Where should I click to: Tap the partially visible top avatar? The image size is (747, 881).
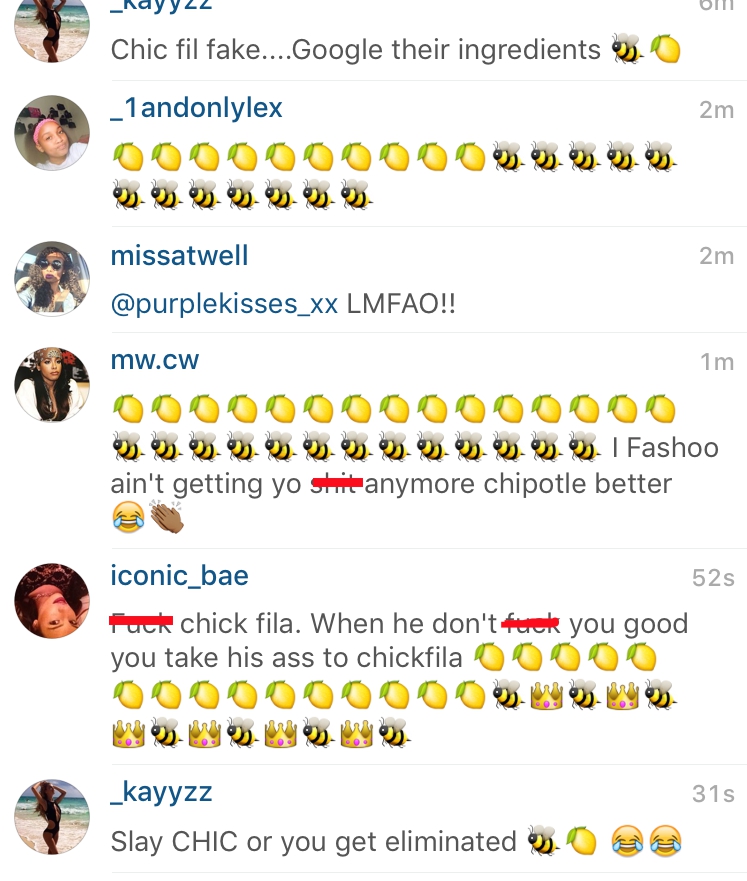(x=52, y=31)
